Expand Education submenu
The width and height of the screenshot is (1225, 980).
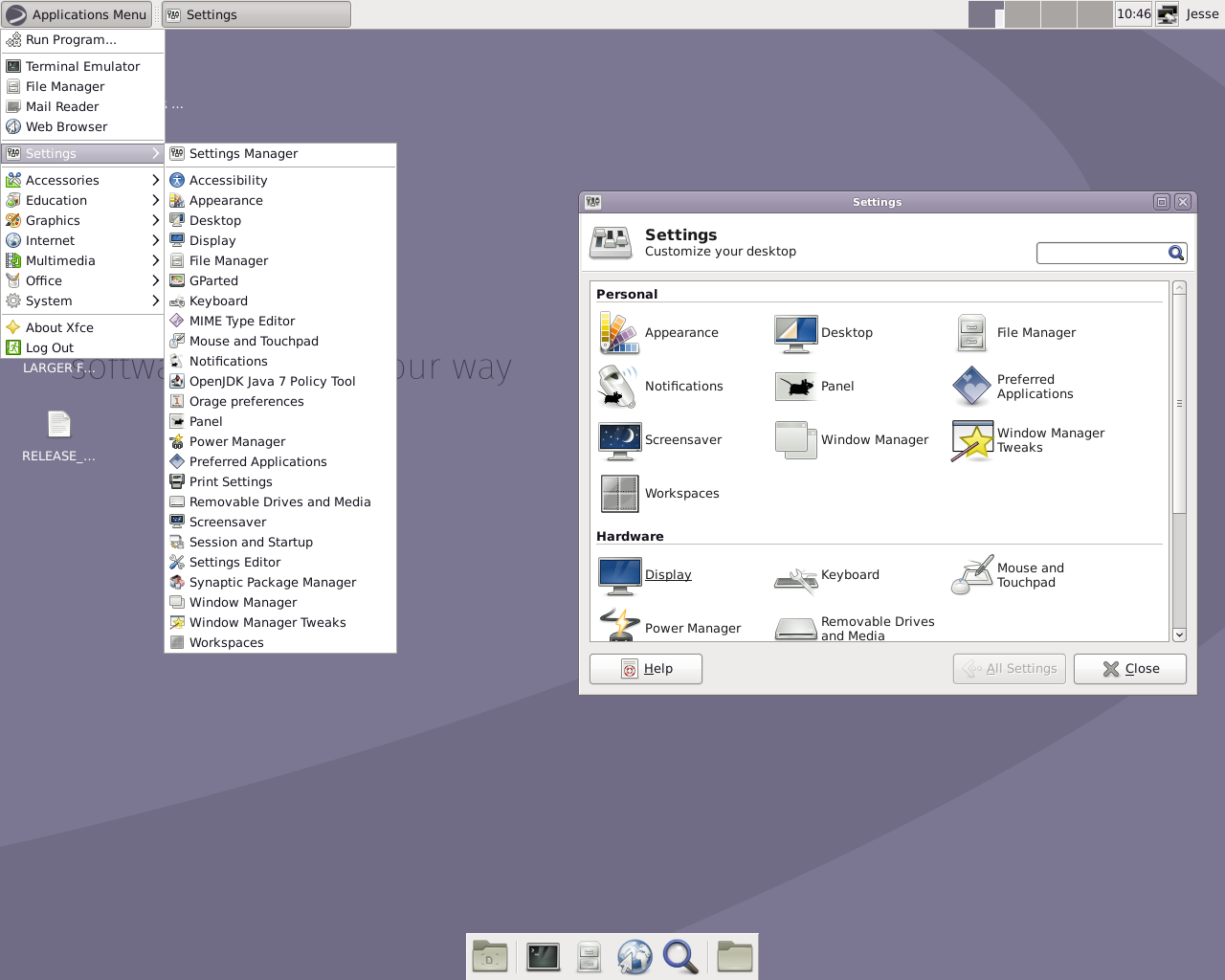click(82, 200)
